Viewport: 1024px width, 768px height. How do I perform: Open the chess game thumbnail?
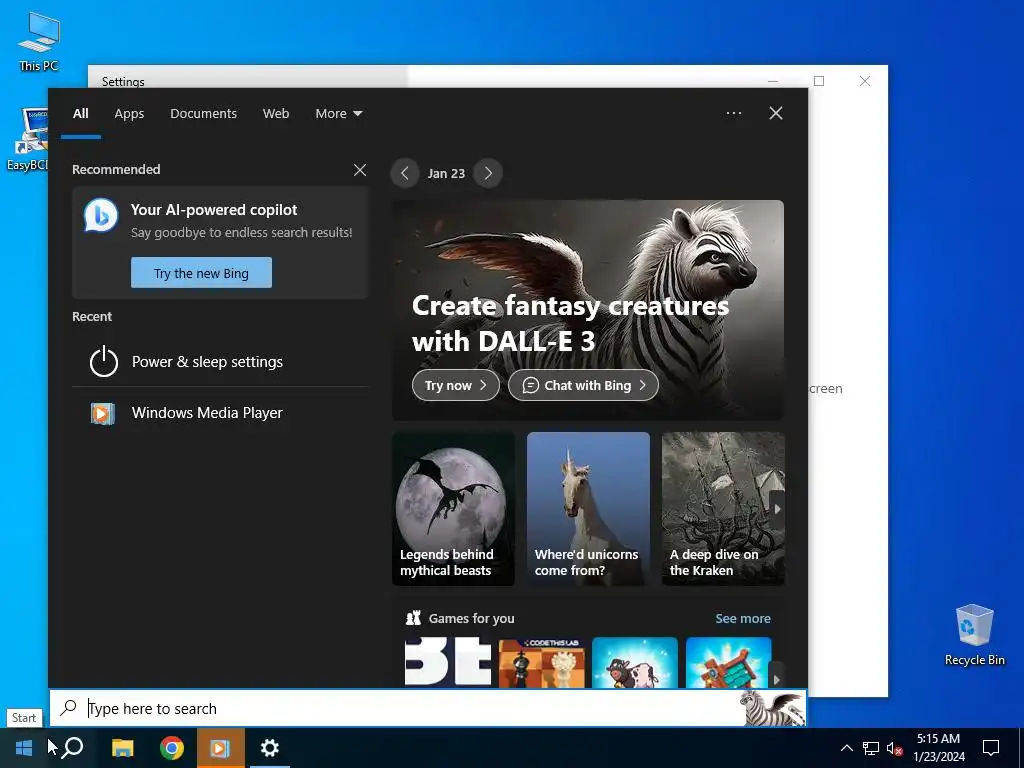tap(541, 662)
